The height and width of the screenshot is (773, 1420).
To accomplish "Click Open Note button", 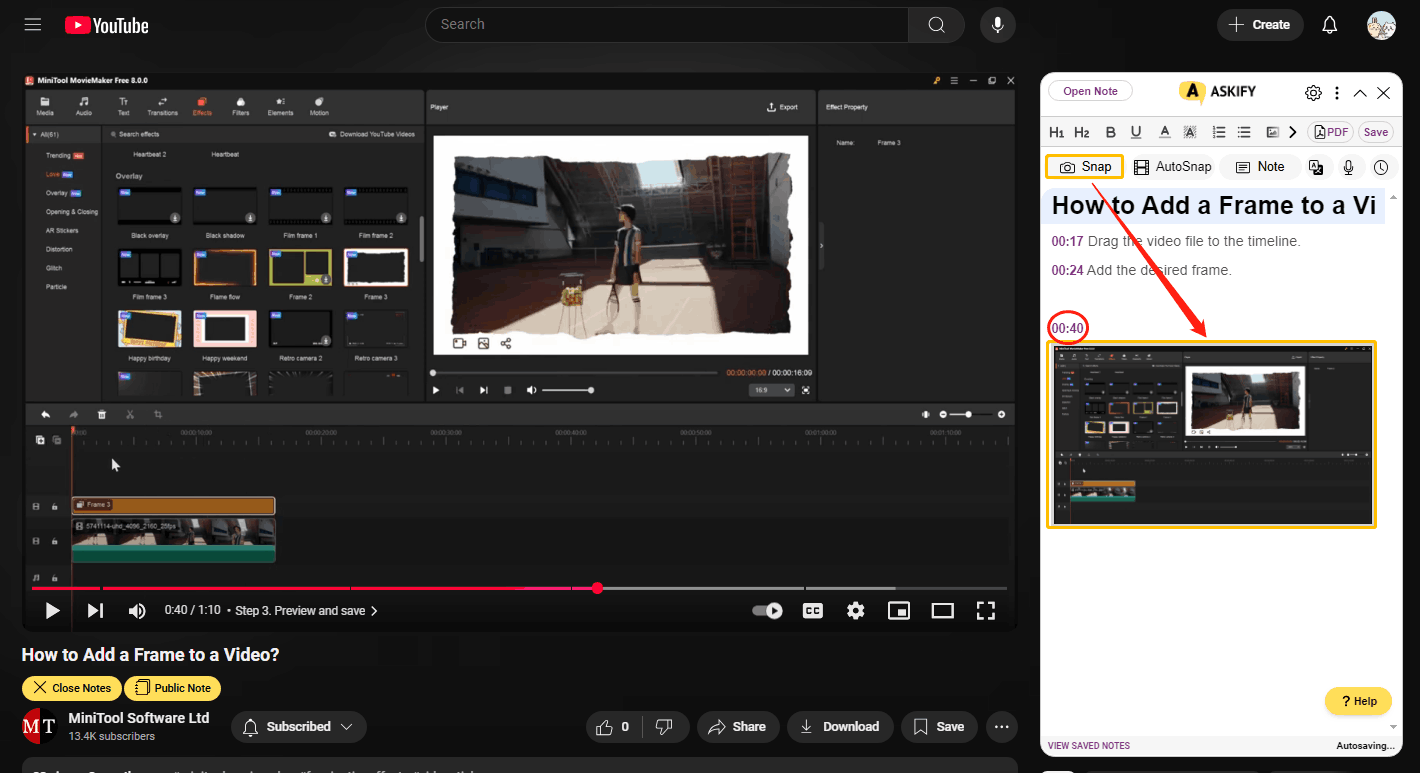I will (x=1090, y=91).
